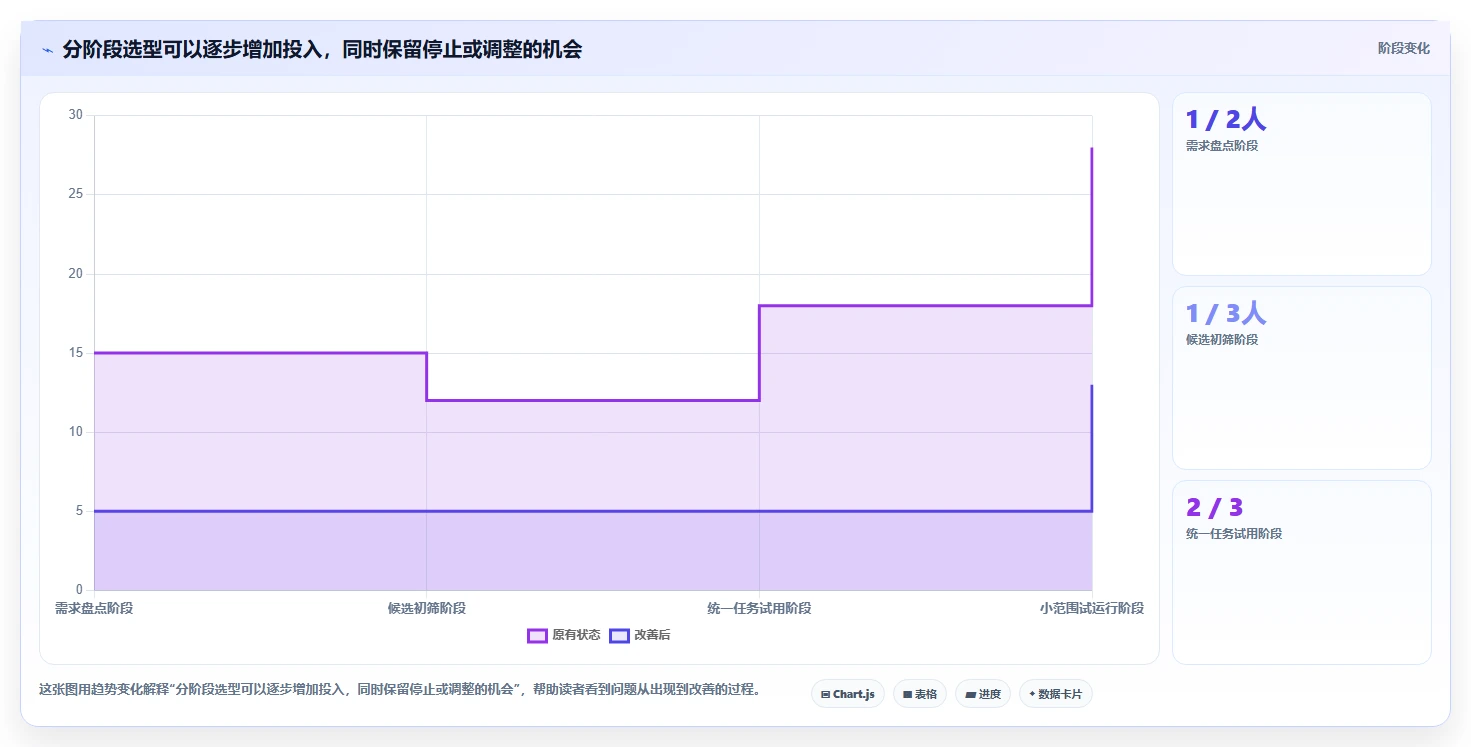Toggle the 原有状态 legend item
This screenshot has height=747, width=1471.
[564, 635]
